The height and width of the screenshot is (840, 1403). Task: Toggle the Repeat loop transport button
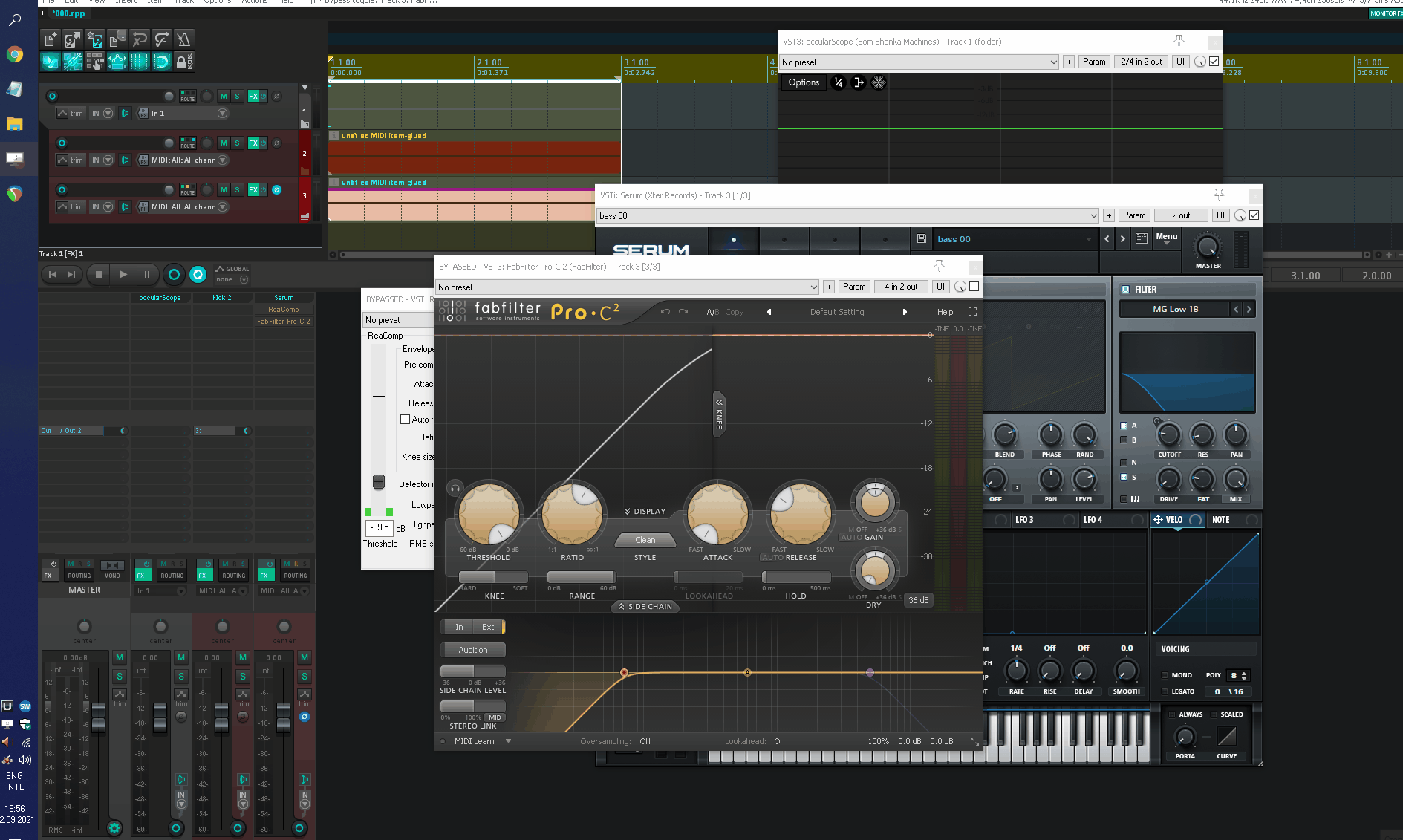point(198,275)
